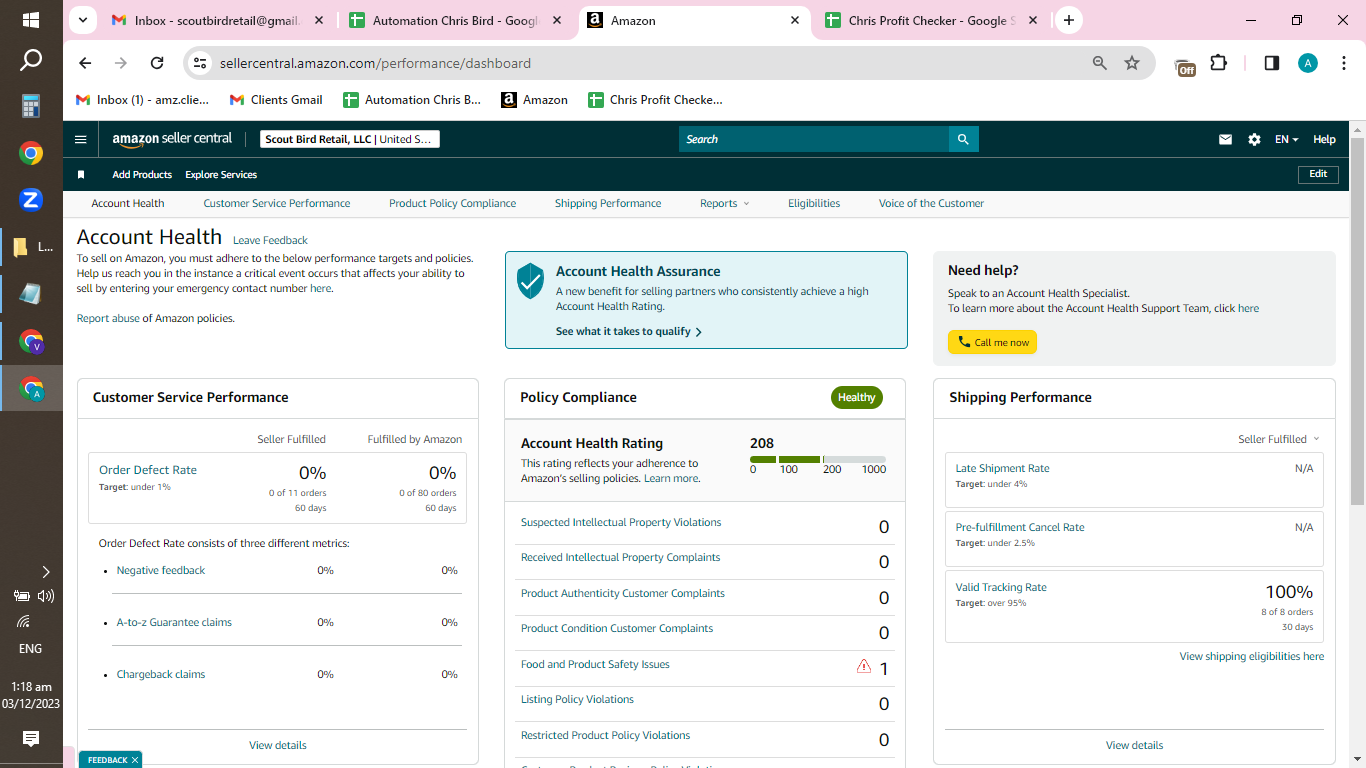Image resolution: width=1366 pixels, height=768 pixels.
Task: Click the Chrome address bar URL
Action: point(375,63)
